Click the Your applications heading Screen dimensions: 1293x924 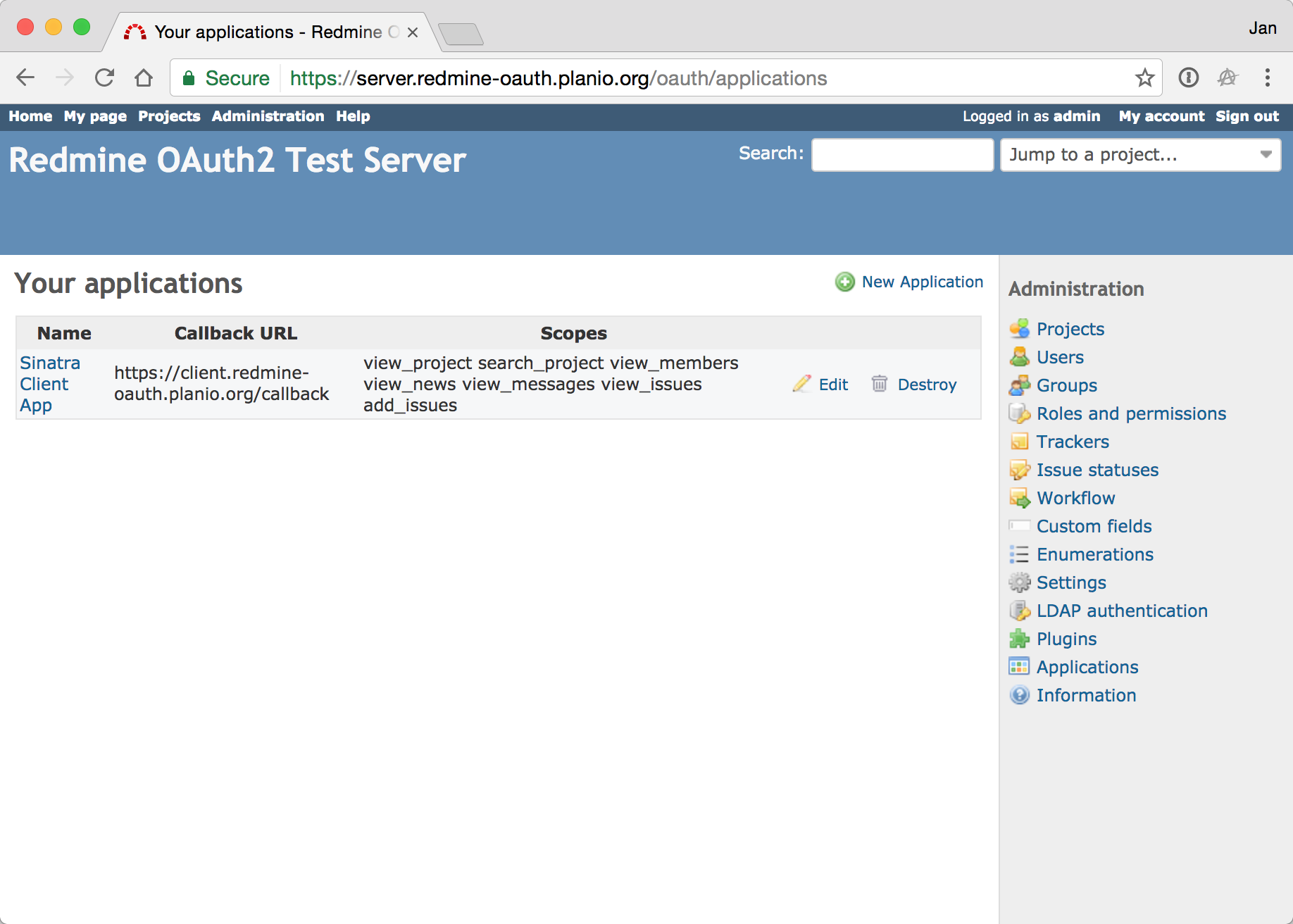[x=128, y=284]
